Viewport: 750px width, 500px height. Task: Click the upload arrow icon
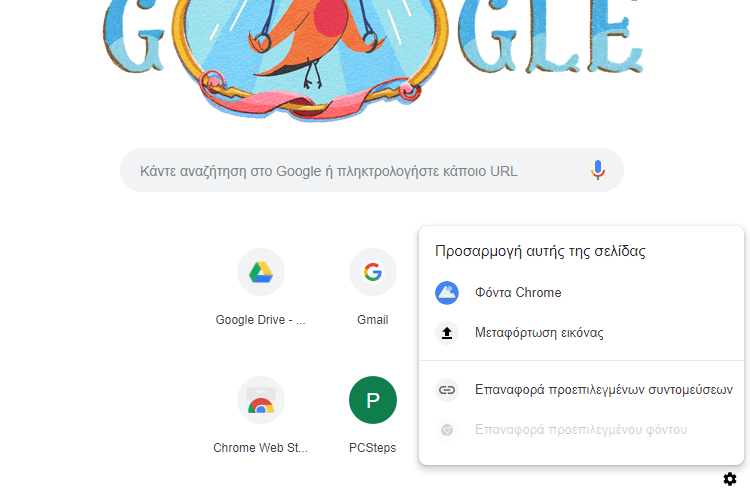pos(447,333)
